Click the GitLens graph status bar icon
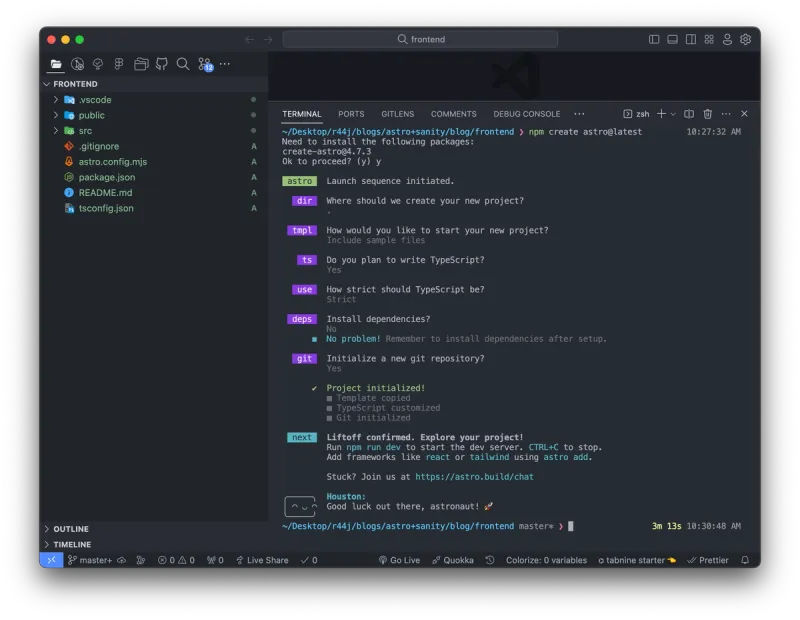The height and width of the screenshot is (620, 800). [x=141, y=560]
